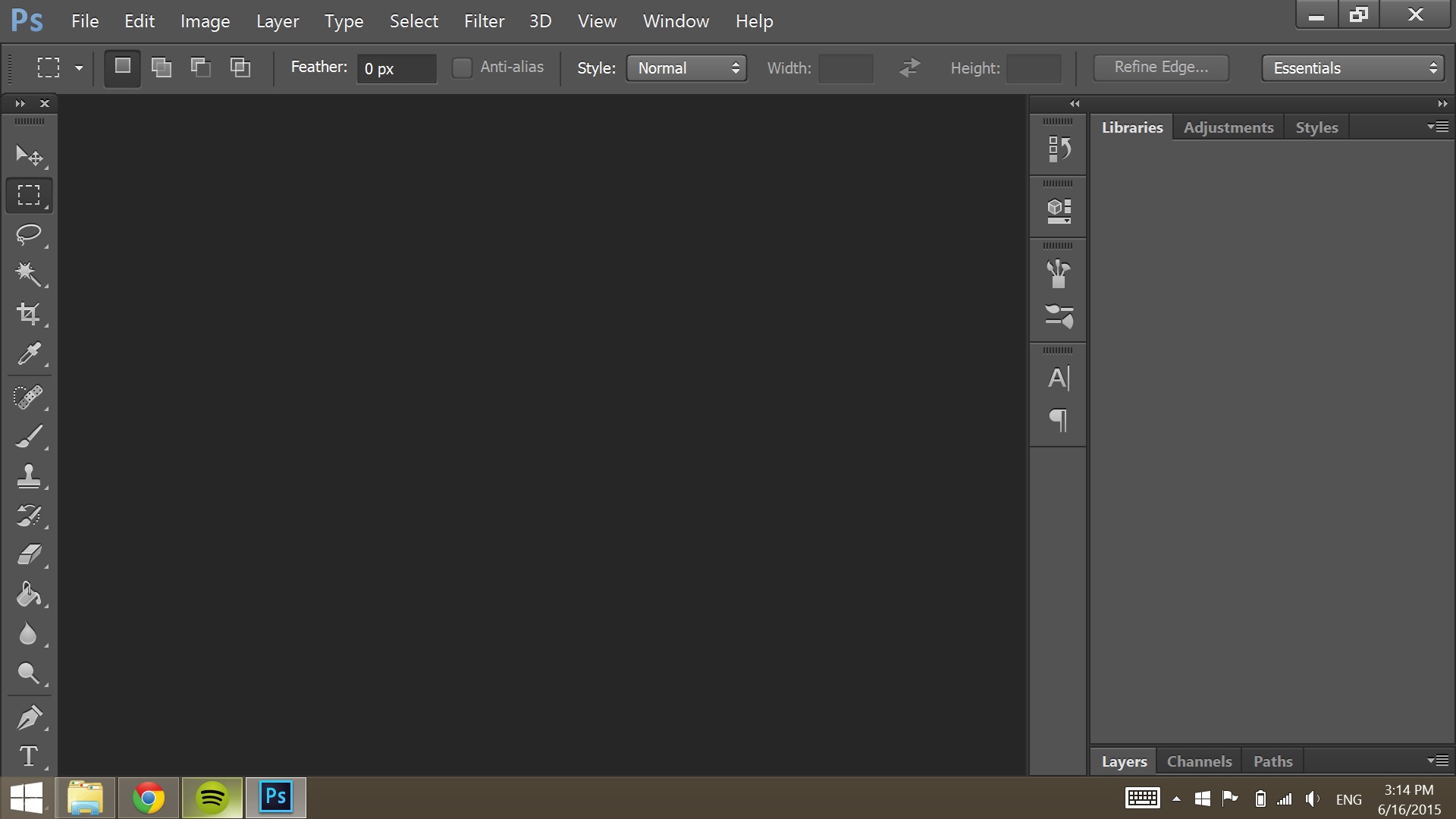Select the Dodge tool
Image resolution: width=1456 pixels, height=819 pixels.
click(x=28, y=674)
